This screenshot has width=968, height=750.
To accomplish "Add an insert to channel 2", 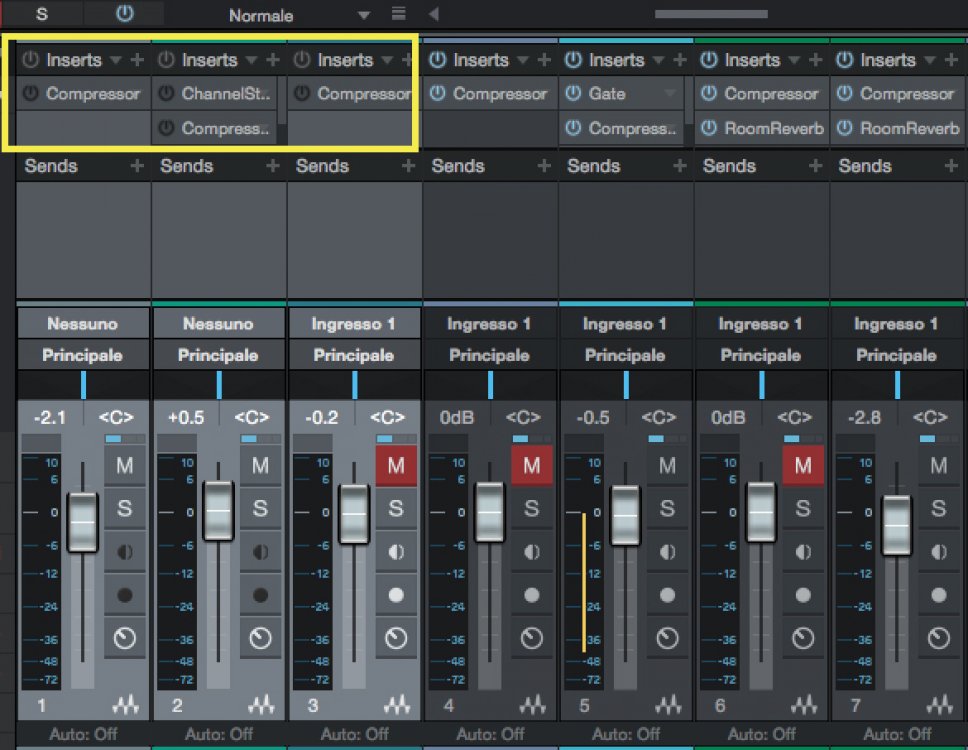I will [x=272, y=60].
